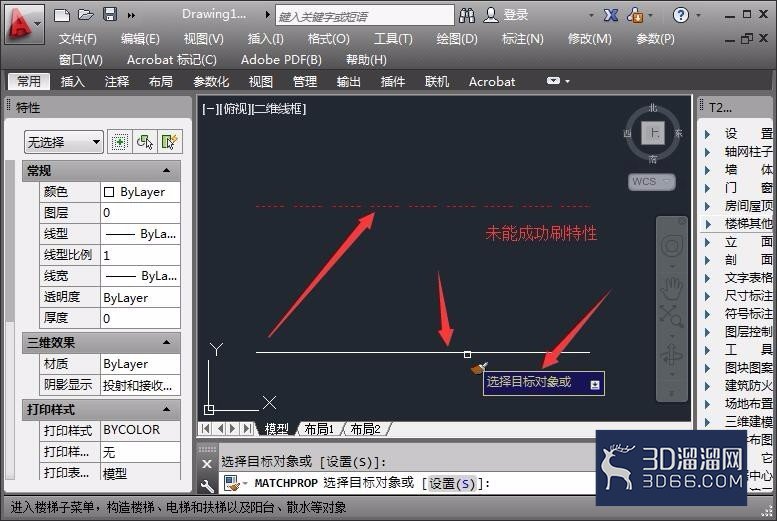The height and width of the screenshot is (521, 777).
Task: Click the Open file folder icon
Action: pos(86,15)
